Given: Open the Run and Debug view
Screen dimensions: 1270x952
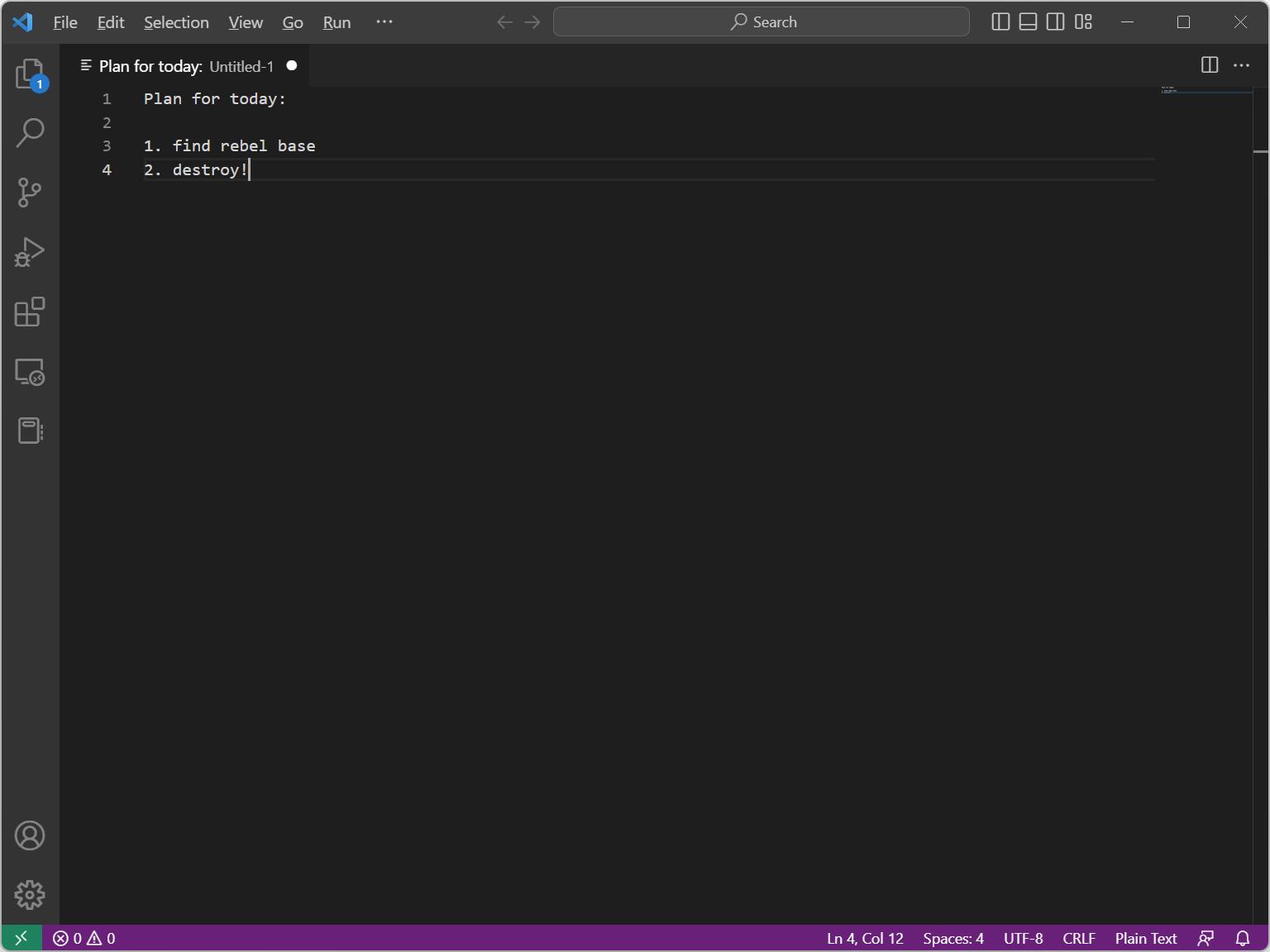Looking at the screenshot, I should [30, 252].
